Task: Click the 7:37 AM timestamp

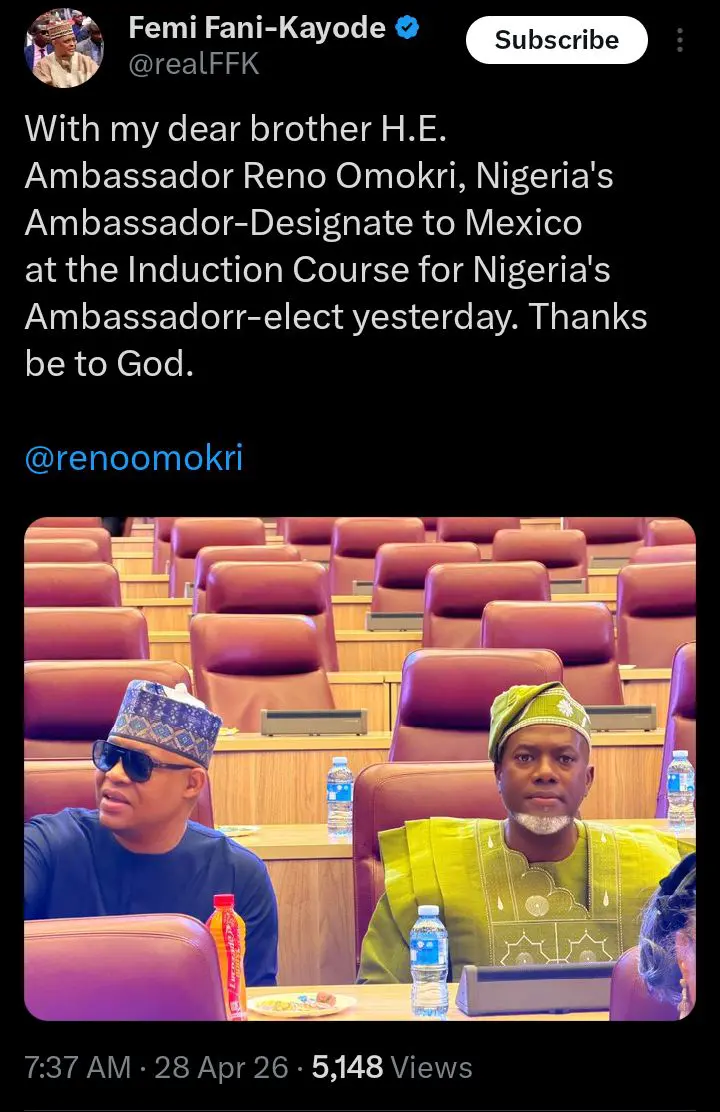Action: [x=77, y=1067]
